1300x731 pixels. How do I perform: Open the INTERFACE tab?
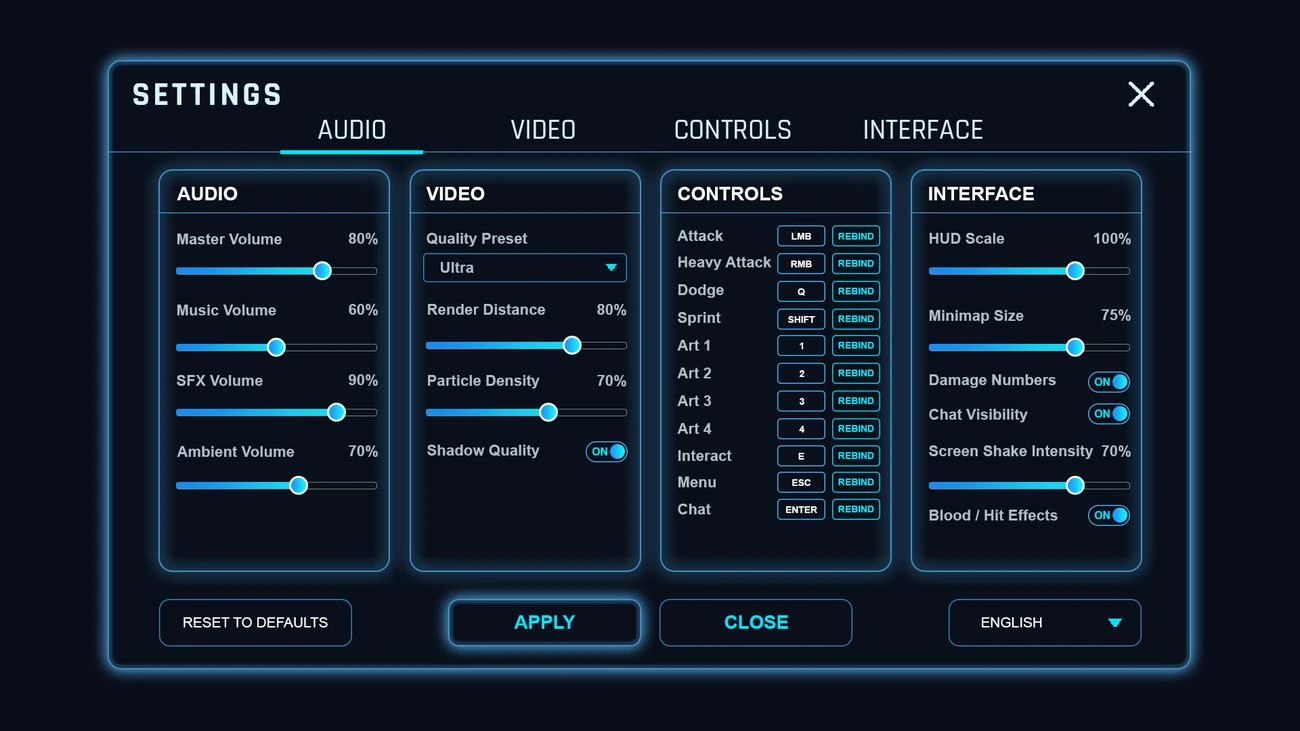click(923, 130)
